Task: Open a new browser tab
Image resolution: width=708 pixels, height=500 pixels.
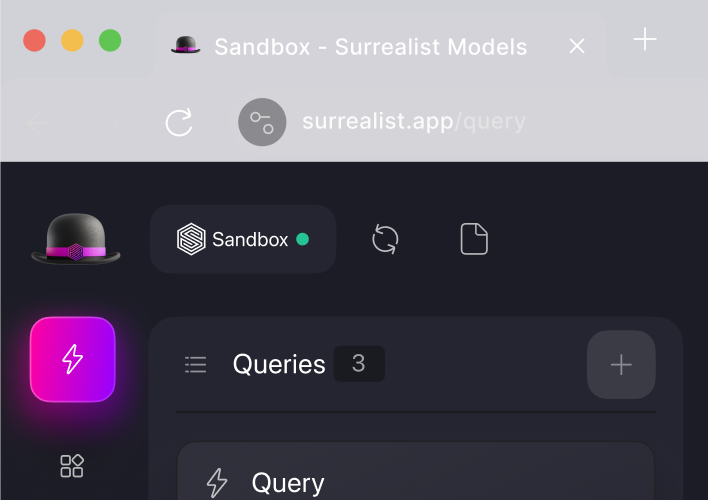Action: pyautogui.click(x=645, y=40)
